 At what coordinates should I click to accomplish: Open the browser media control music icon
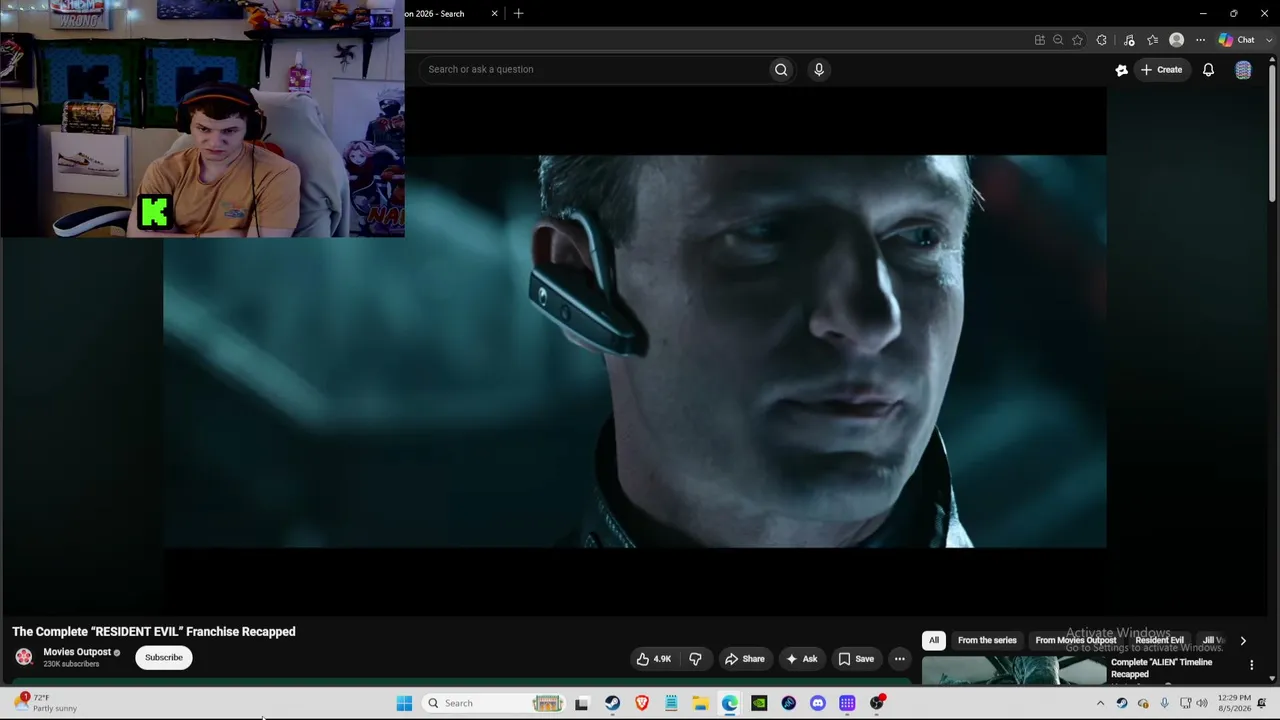tap(1129, 40)
